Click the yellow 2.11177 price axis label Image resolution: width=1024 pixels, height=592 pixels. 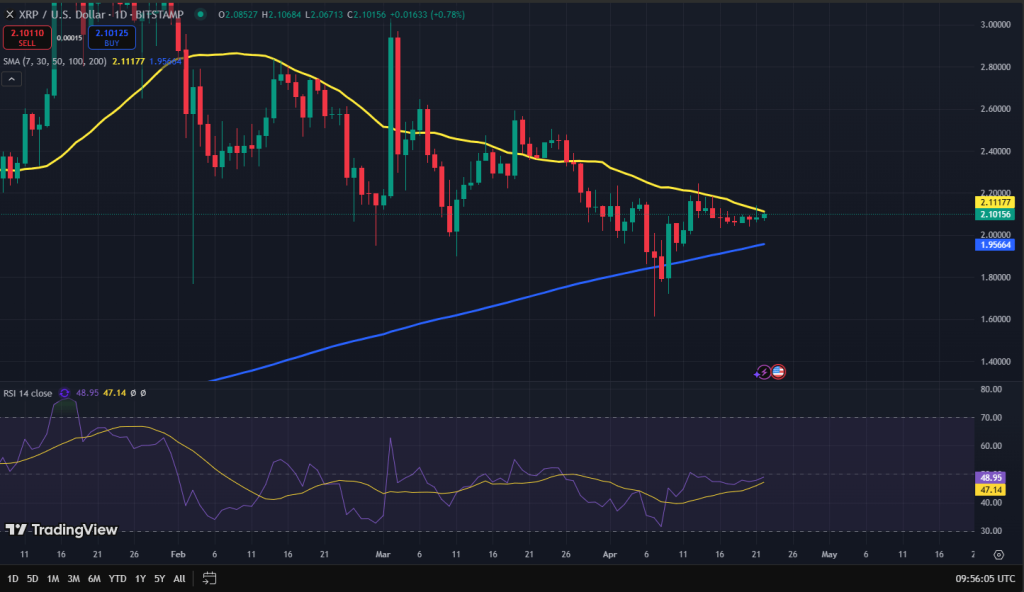[x=995, y=203]
